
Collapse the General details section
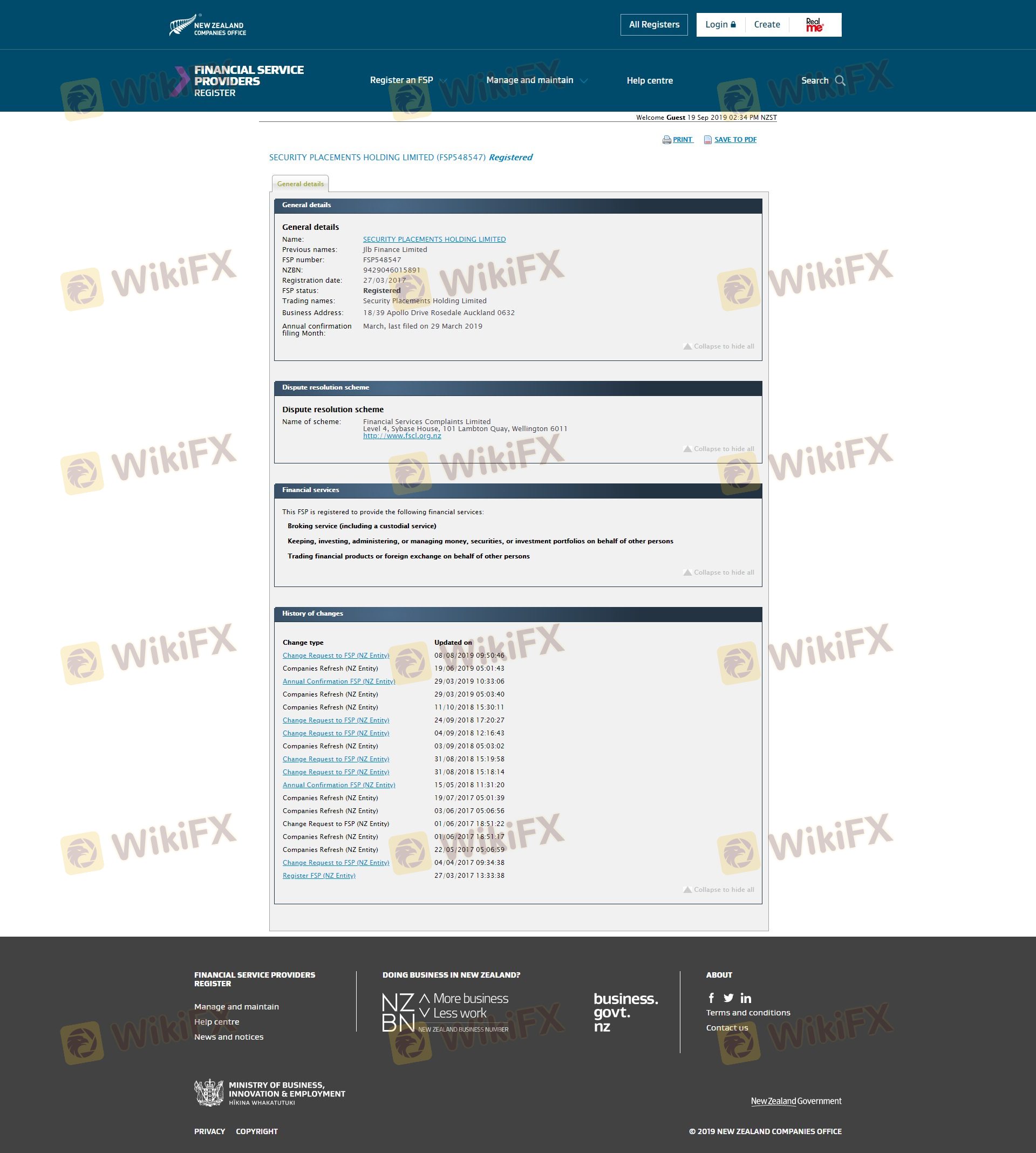click(x=718, y=346)
